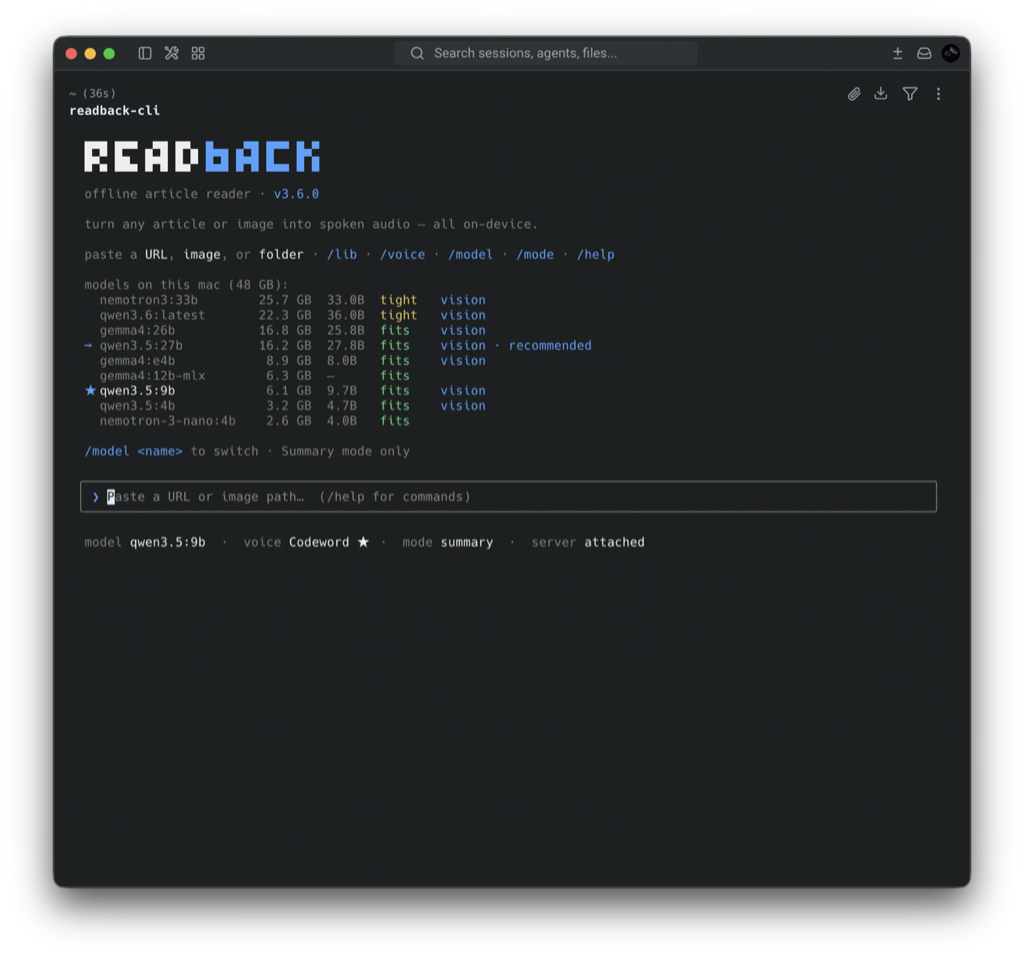Click the /mode command

[535, 255]
